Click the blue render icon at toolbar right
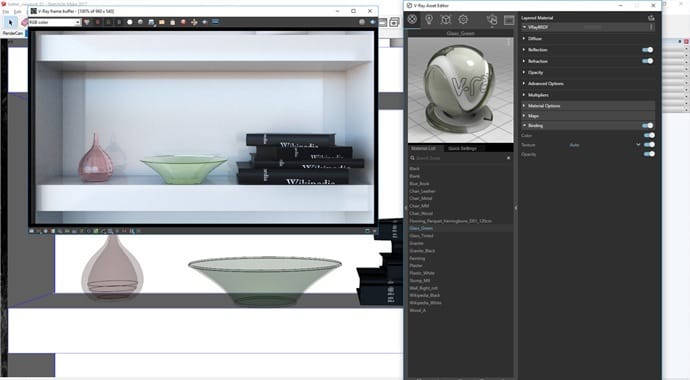This screenshot has height=380, width=690. tap(372, 22)
